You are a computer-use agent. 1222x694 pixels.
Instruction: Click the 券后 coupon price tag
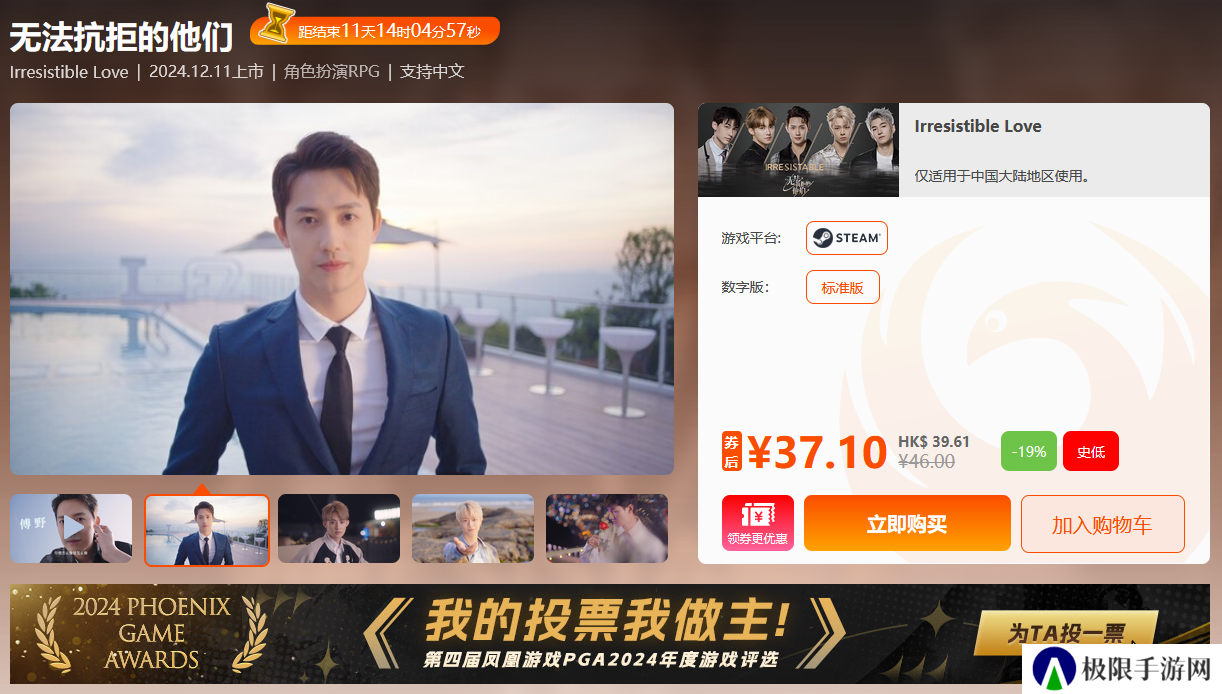tap(732, 451)
